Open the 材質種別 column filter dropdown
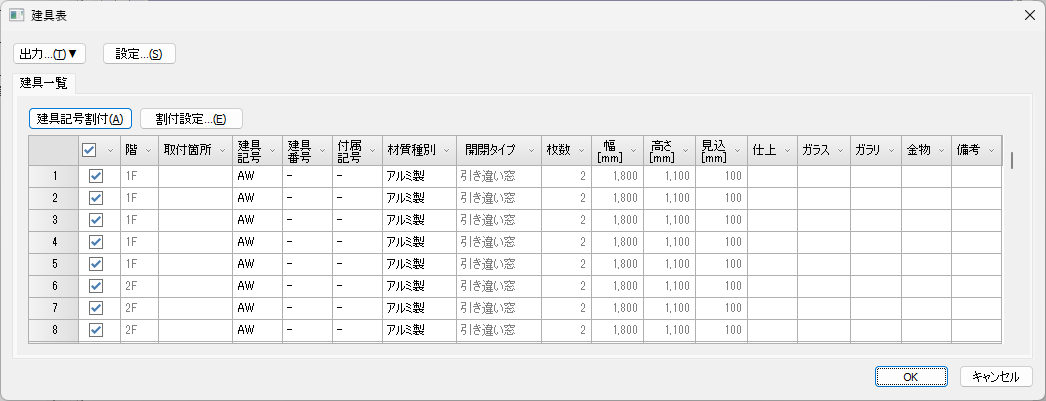1046x401 pixels. tap(446, 150)
